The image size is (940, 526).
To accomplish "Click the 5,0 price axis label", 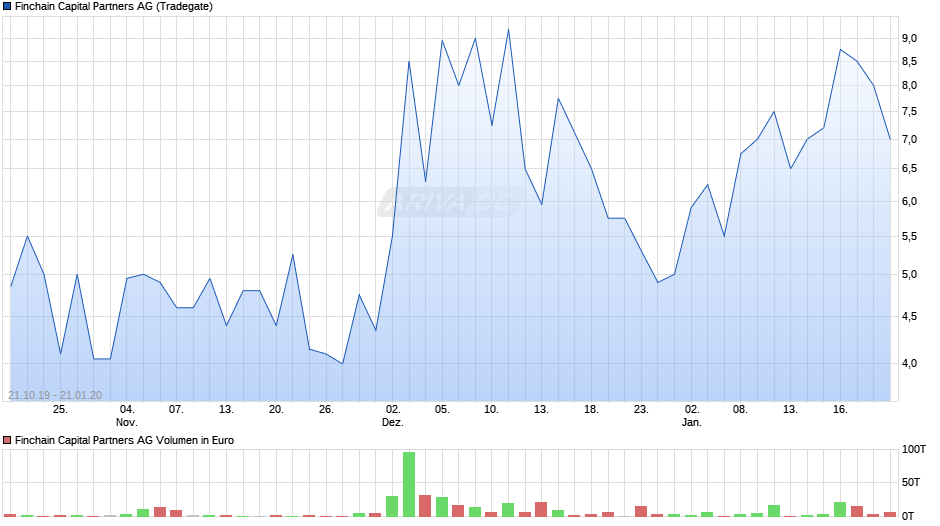I will tap(909, 274).
